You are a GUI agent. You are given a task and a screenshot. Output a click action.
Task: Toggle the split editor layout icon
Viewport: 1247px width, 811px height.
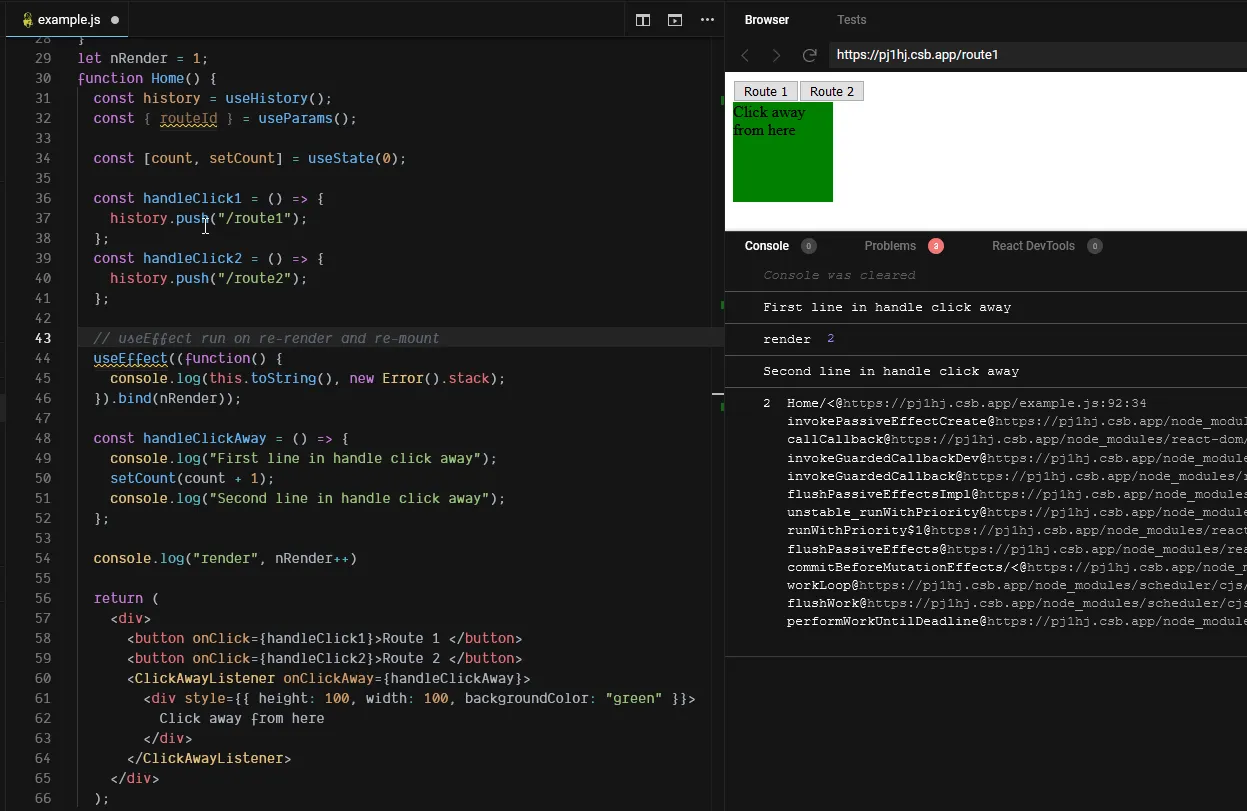click(x=643, y=20)
